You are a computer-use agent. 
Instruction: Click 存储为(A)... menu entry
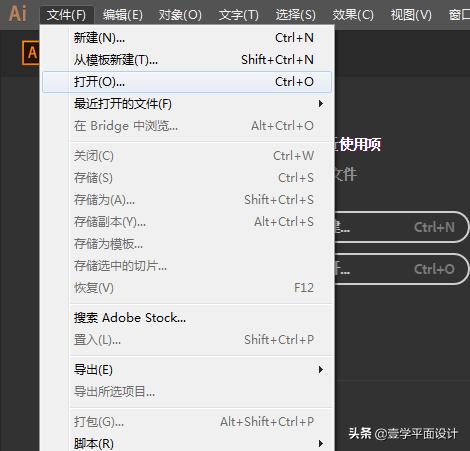[x=187, y=200]
